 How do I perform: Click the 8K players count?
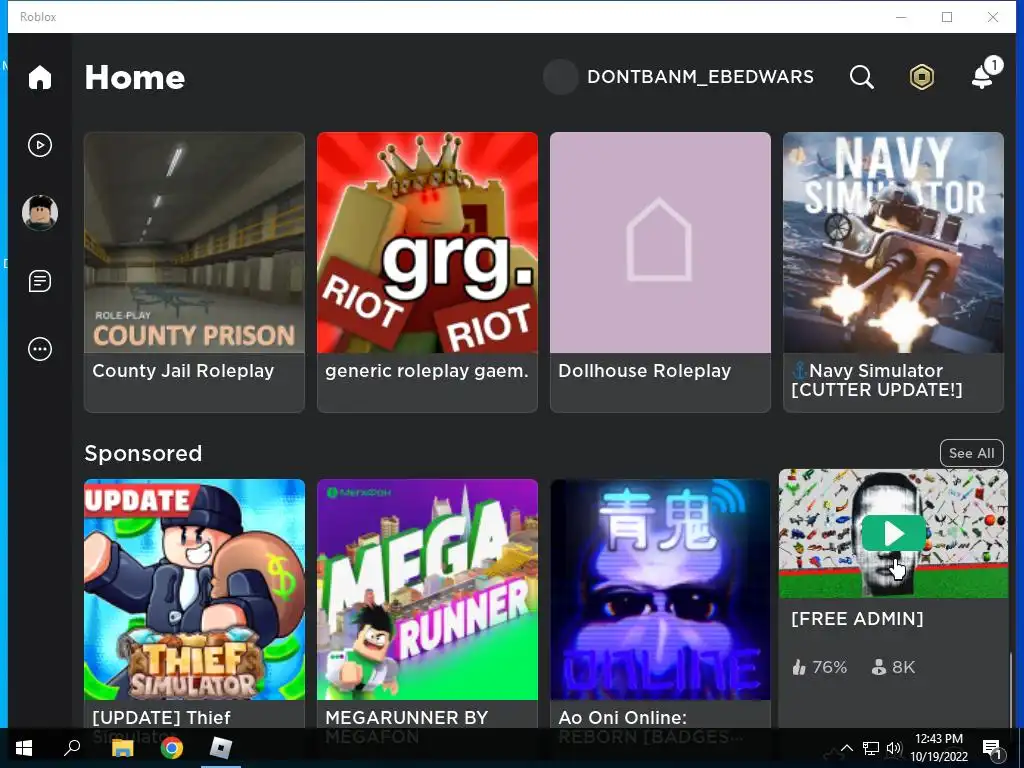tap(893, 667)
